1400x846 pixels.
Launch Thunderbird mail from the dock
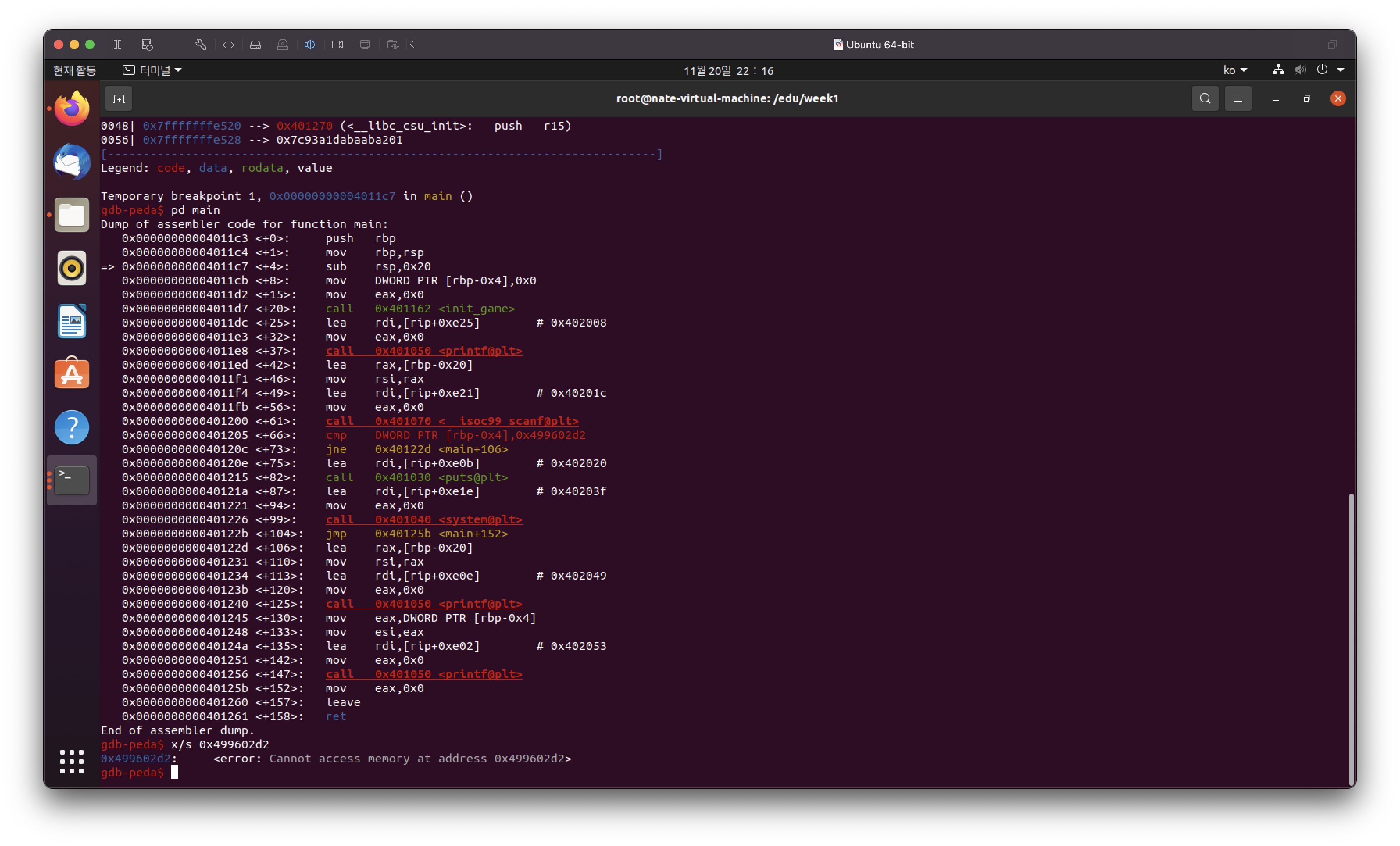[x=71, y=161]
